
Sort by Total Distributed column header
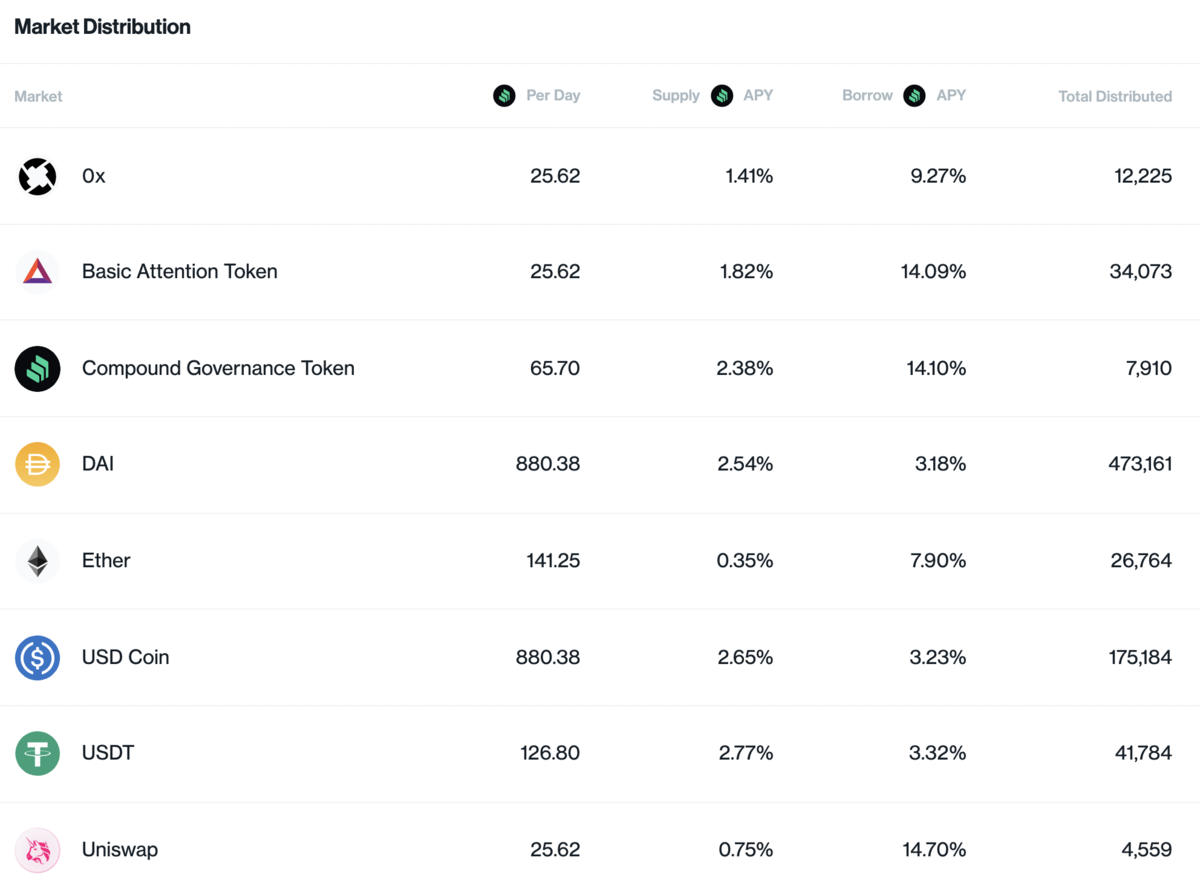(x=1115, y=96)
